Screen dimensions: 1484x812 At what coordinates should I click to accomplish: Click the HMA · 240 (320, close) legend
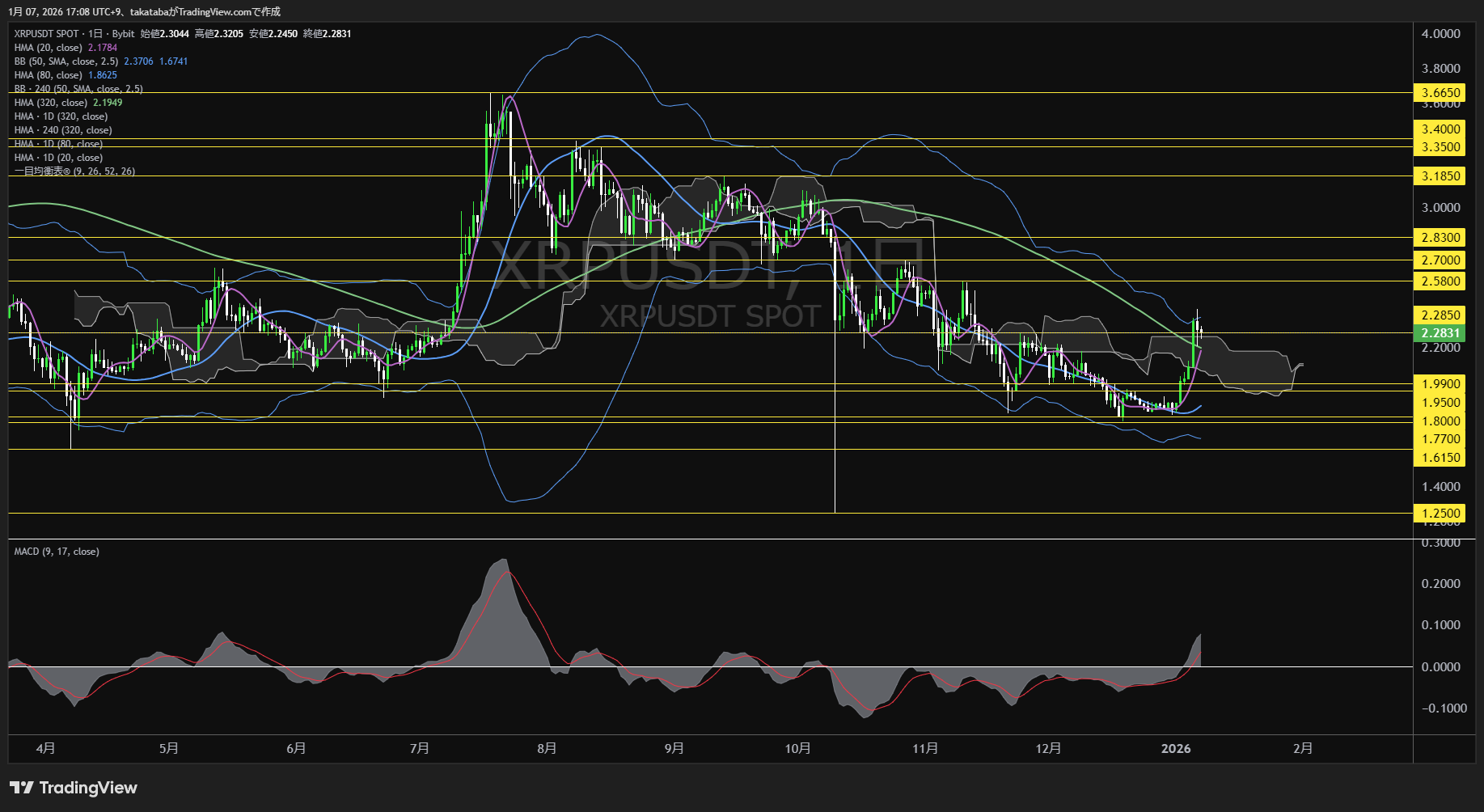(x=63, y=130)
